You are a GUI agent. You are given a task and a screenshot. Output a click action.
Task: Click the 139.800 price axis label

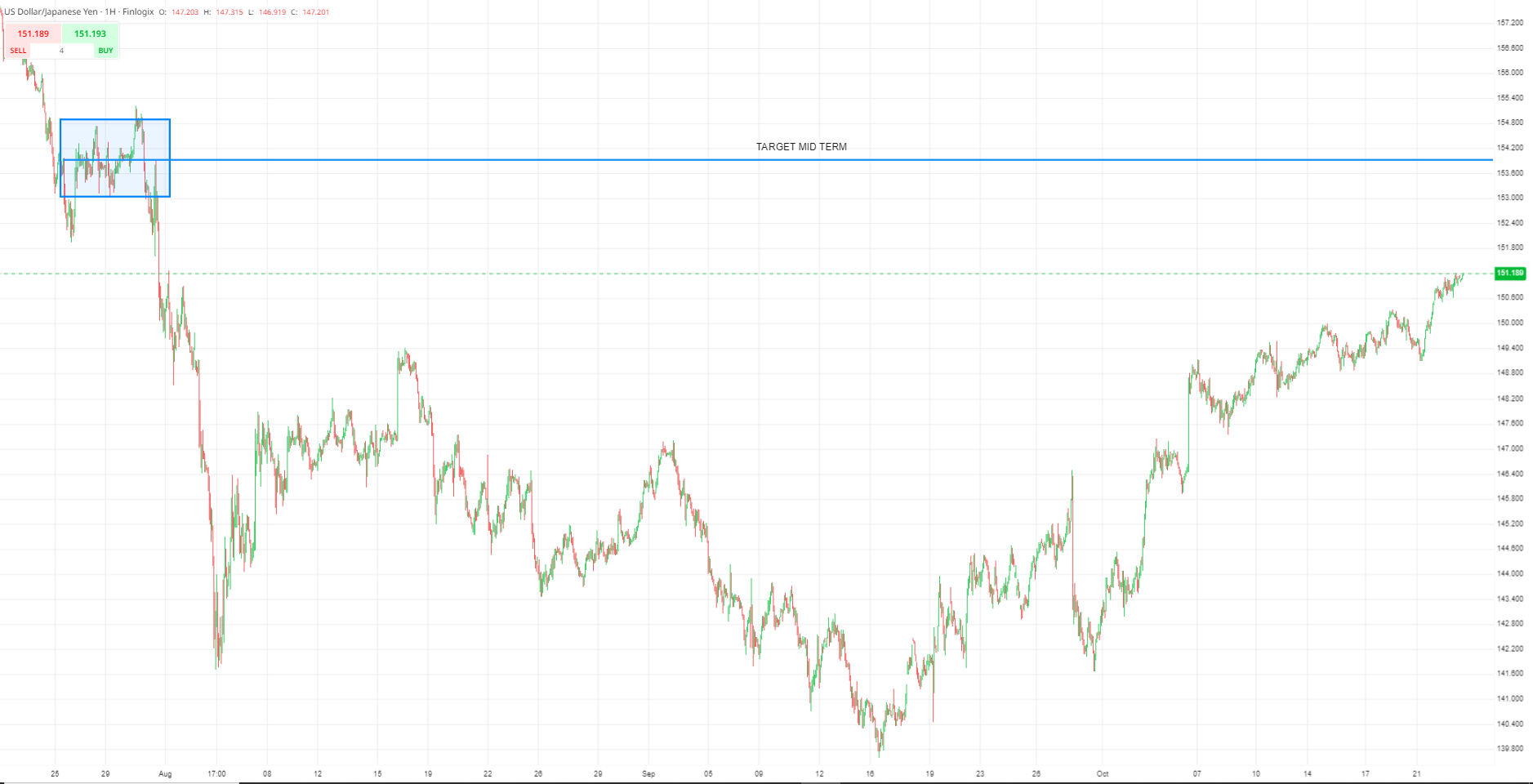[x=1509, y=748]
